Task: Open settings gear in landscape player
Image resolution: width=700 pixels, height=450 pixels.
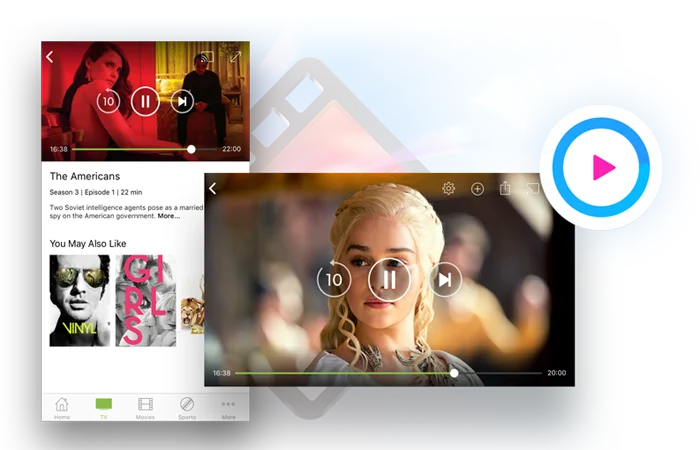Action: (449, 188)
